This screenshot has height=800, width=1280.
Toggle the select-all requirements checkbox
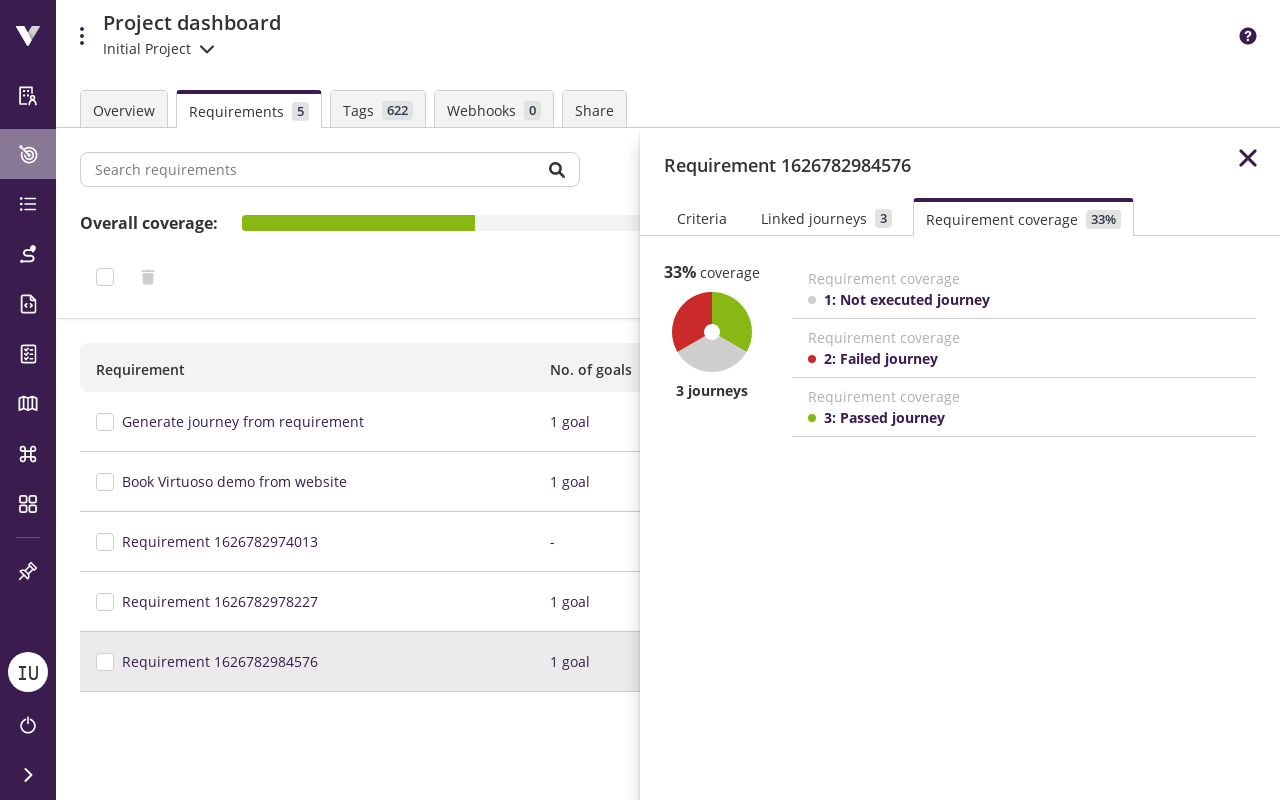click(x=105, y=277)
